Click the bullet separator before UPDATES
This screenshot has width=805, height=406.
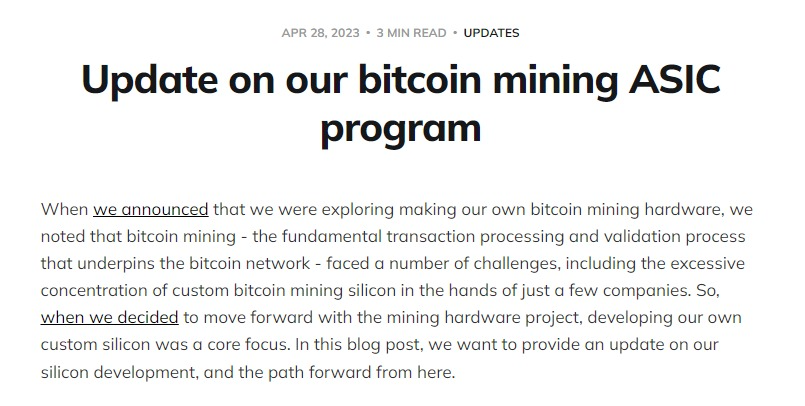(x=455, y=33)
